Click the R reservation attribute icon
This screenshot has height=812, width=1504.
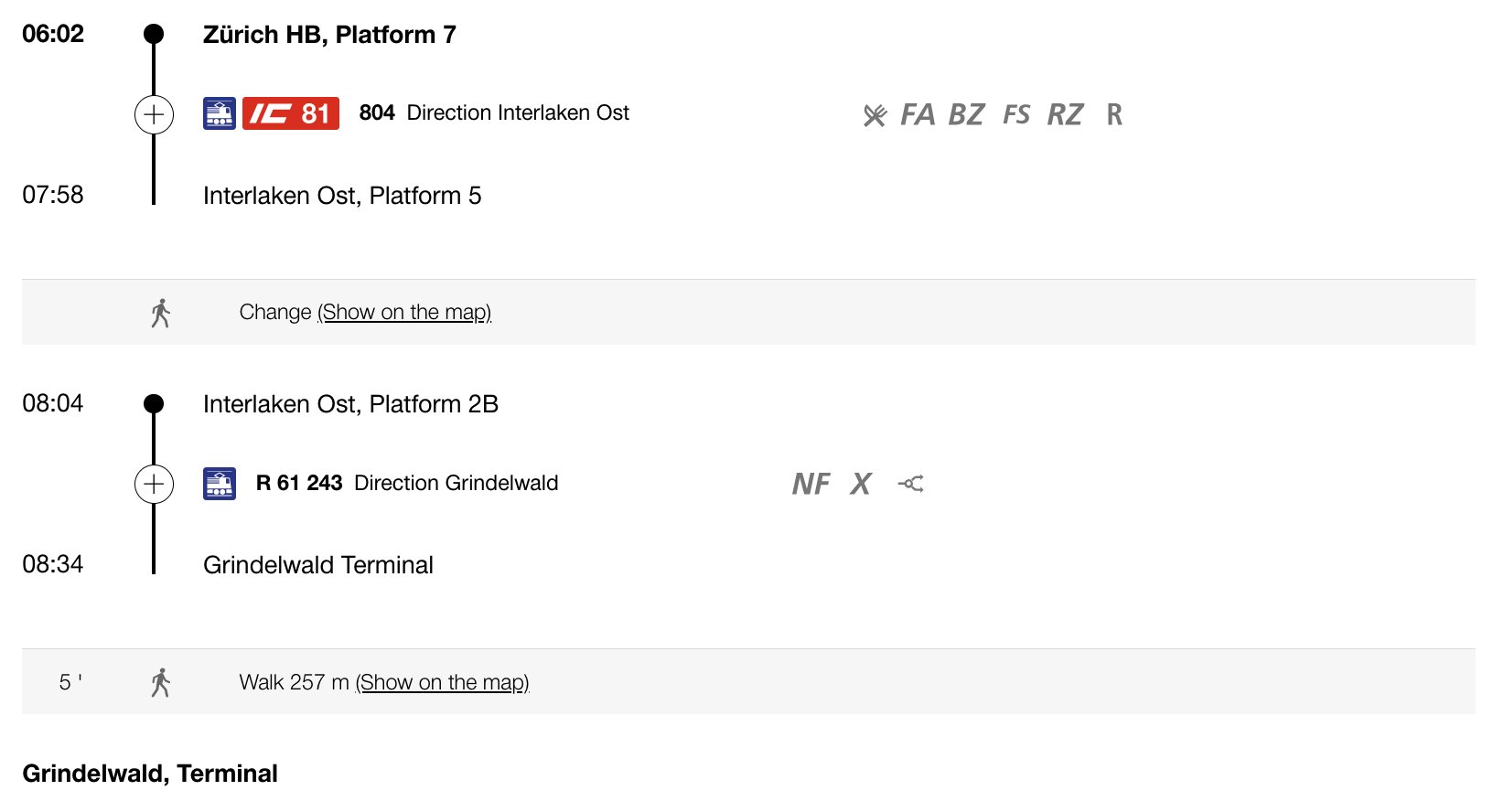1114,114
